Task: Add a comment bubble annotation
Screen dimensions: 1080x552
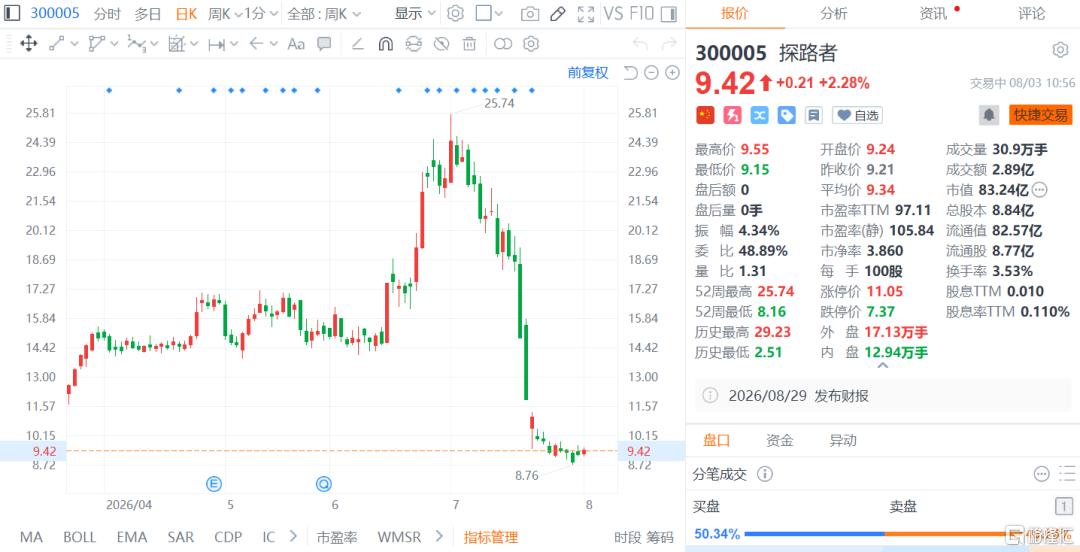Action: [324, 44]
